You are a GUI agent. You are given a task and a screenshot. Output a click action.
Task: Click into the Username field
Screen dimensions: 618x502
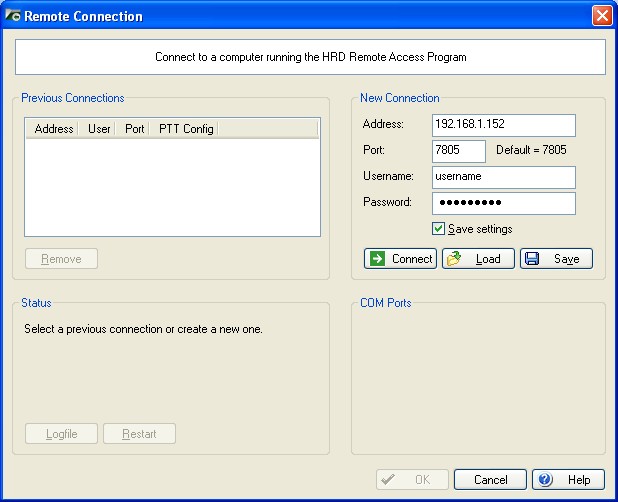pos(504,177)
